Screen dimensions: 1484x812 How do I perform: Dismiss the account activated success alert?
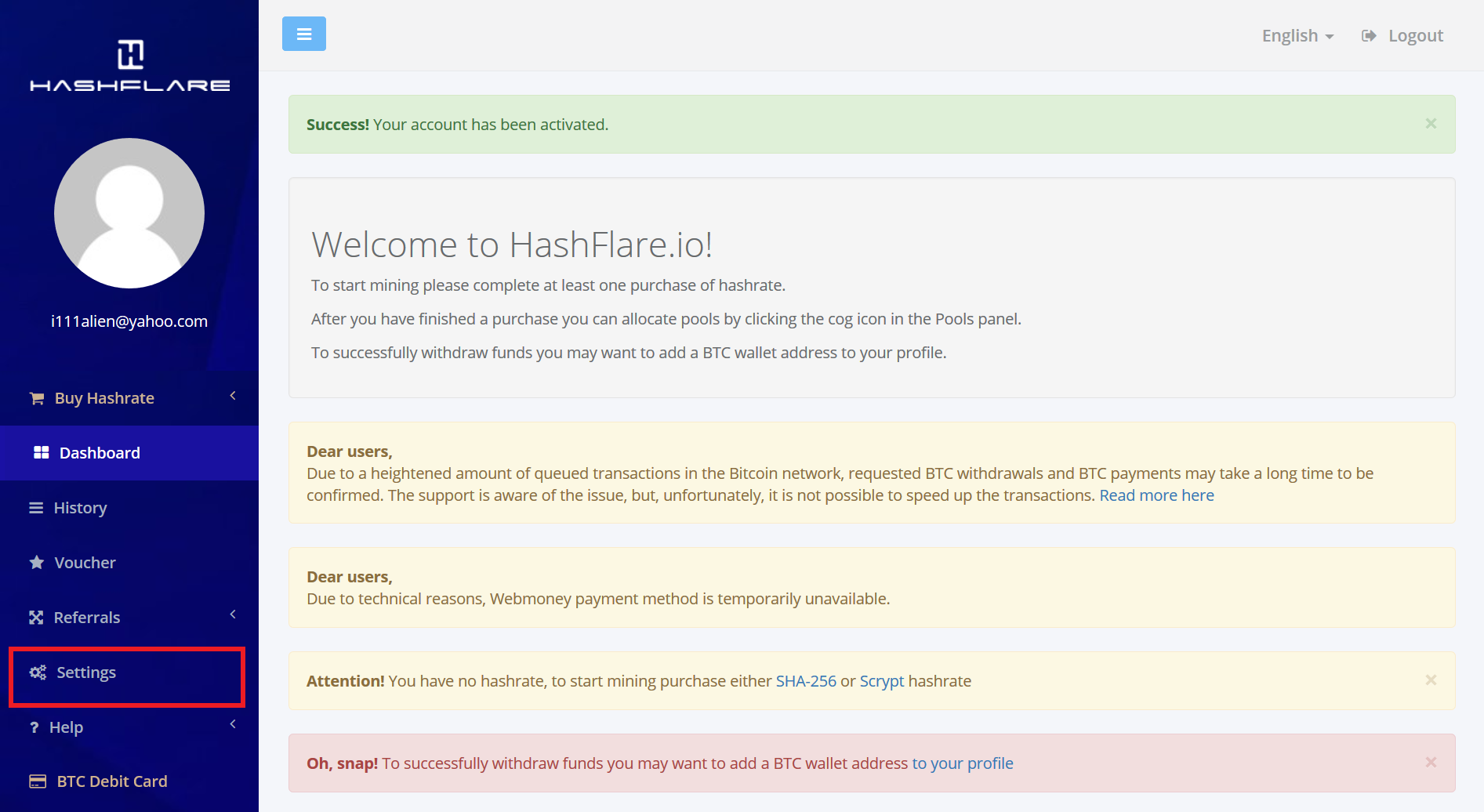point(1431,124)
